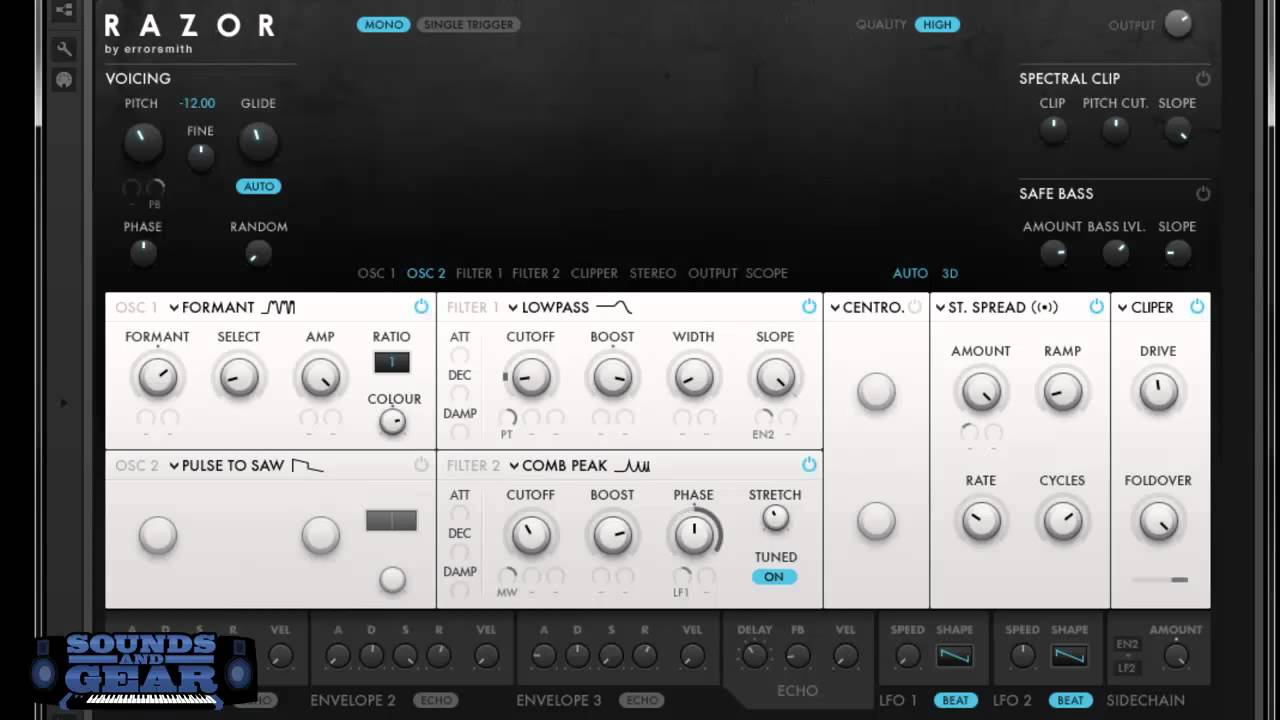
Task: Click the Comb Peak curve icon in Filter 2
Action: point(632,465)
